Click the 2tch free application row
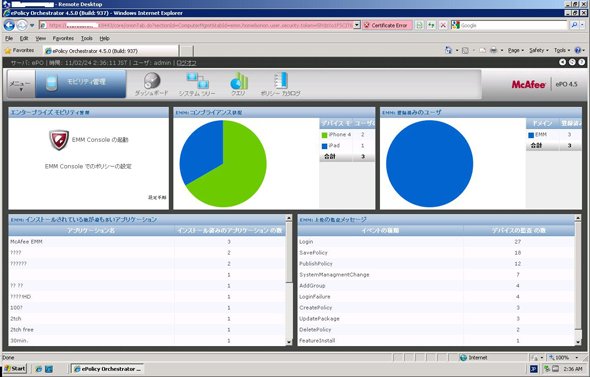This screenshot has width=590, height=377. click(x=147, y=330)
